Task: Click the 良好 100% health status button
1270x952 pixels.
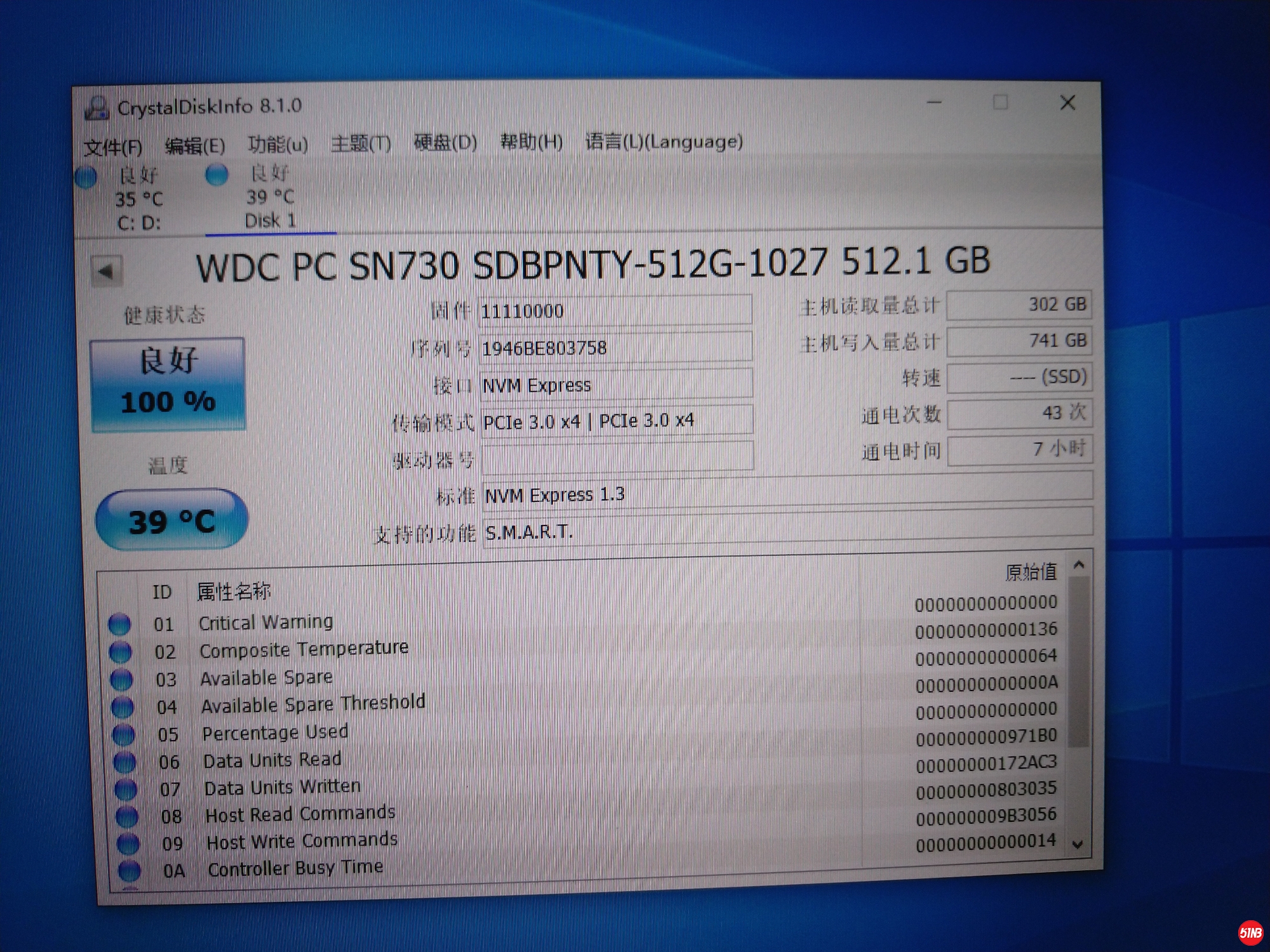Action: (168, 384)
